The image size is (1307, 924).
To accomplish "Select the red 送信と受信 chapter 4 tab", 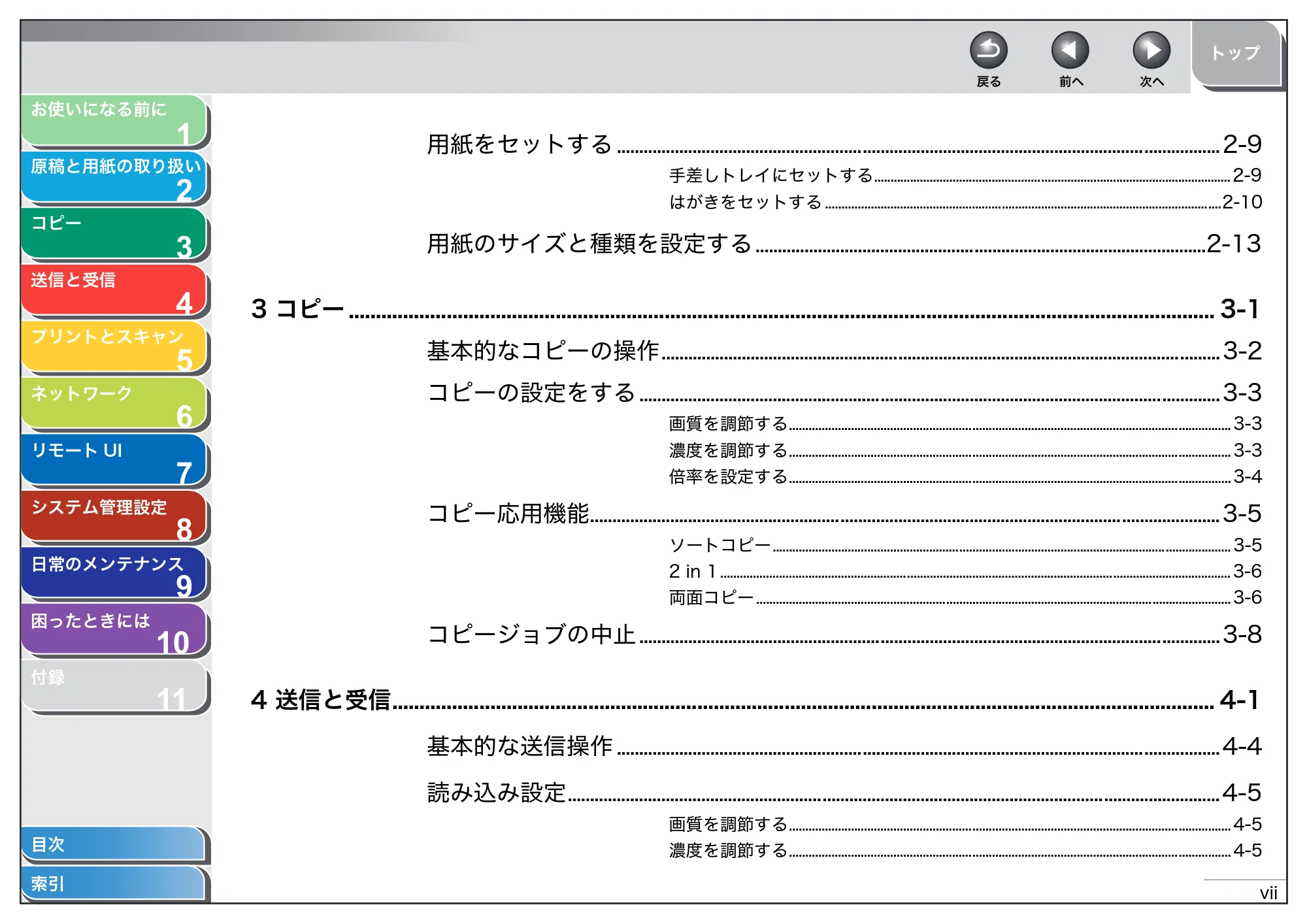I will click(114, 290).
